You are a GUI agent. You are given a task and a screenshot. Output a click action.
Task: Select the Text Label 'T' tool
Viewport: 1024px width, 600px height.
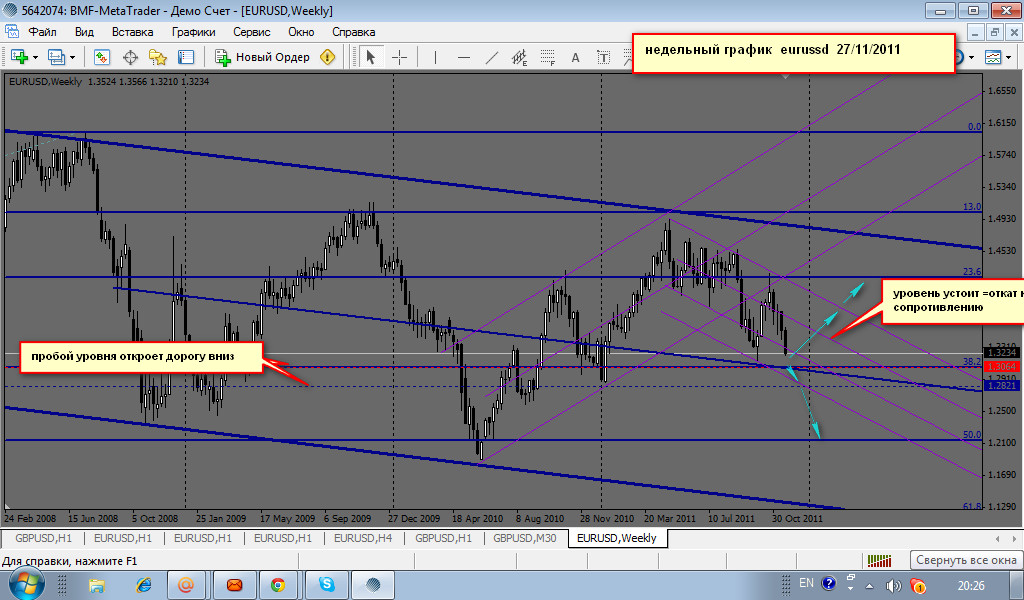click(x=603, y=57)
